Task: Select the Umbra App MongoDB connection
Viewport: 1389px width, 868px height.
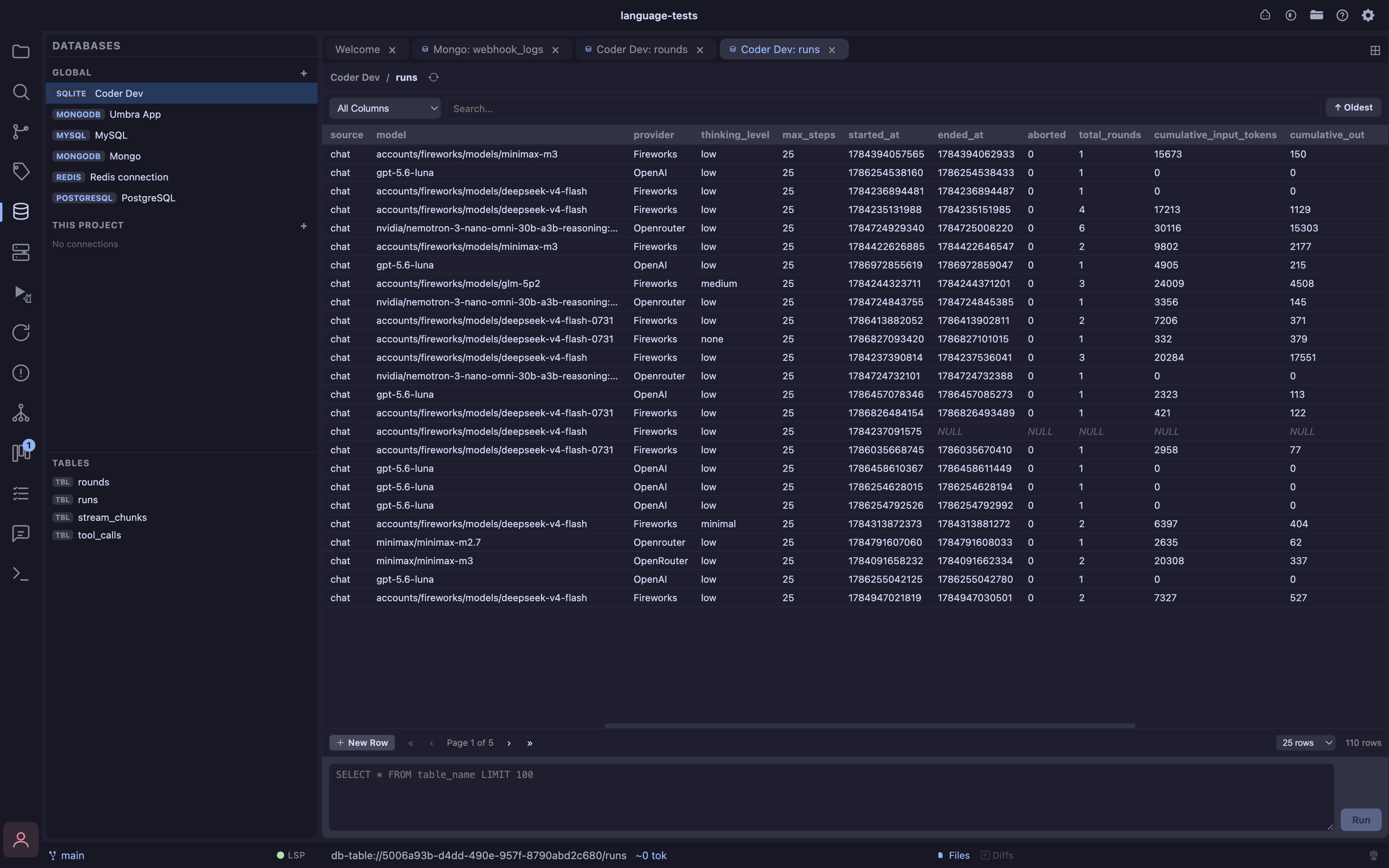Action: pyautogui.click(x=181, y=114)
